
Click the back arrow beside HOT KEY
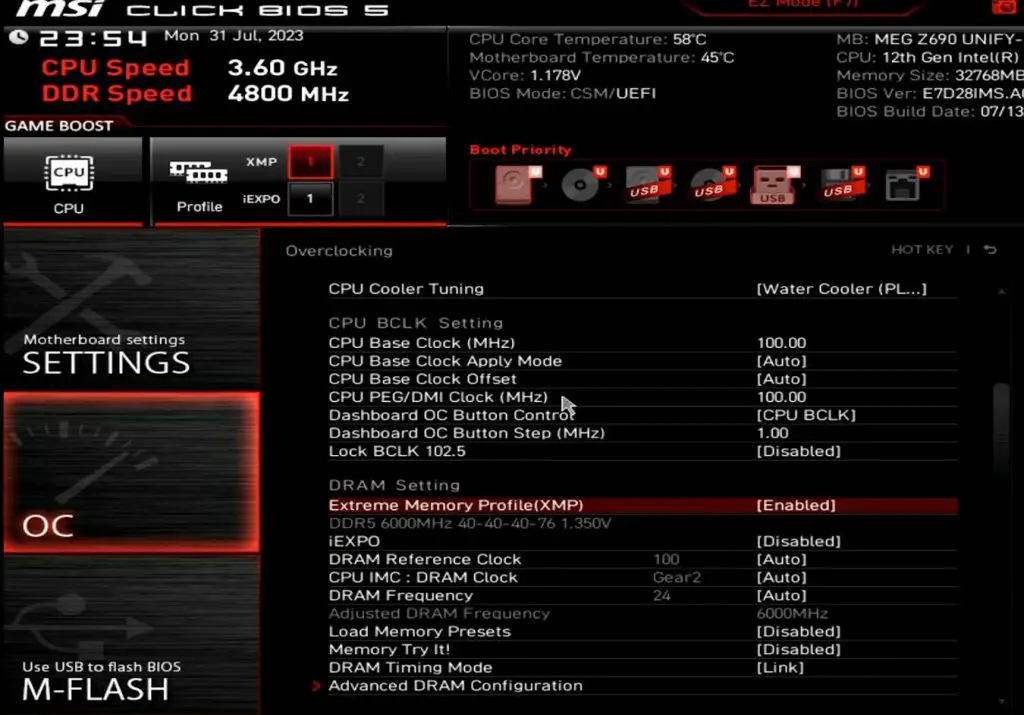(990, 249)
